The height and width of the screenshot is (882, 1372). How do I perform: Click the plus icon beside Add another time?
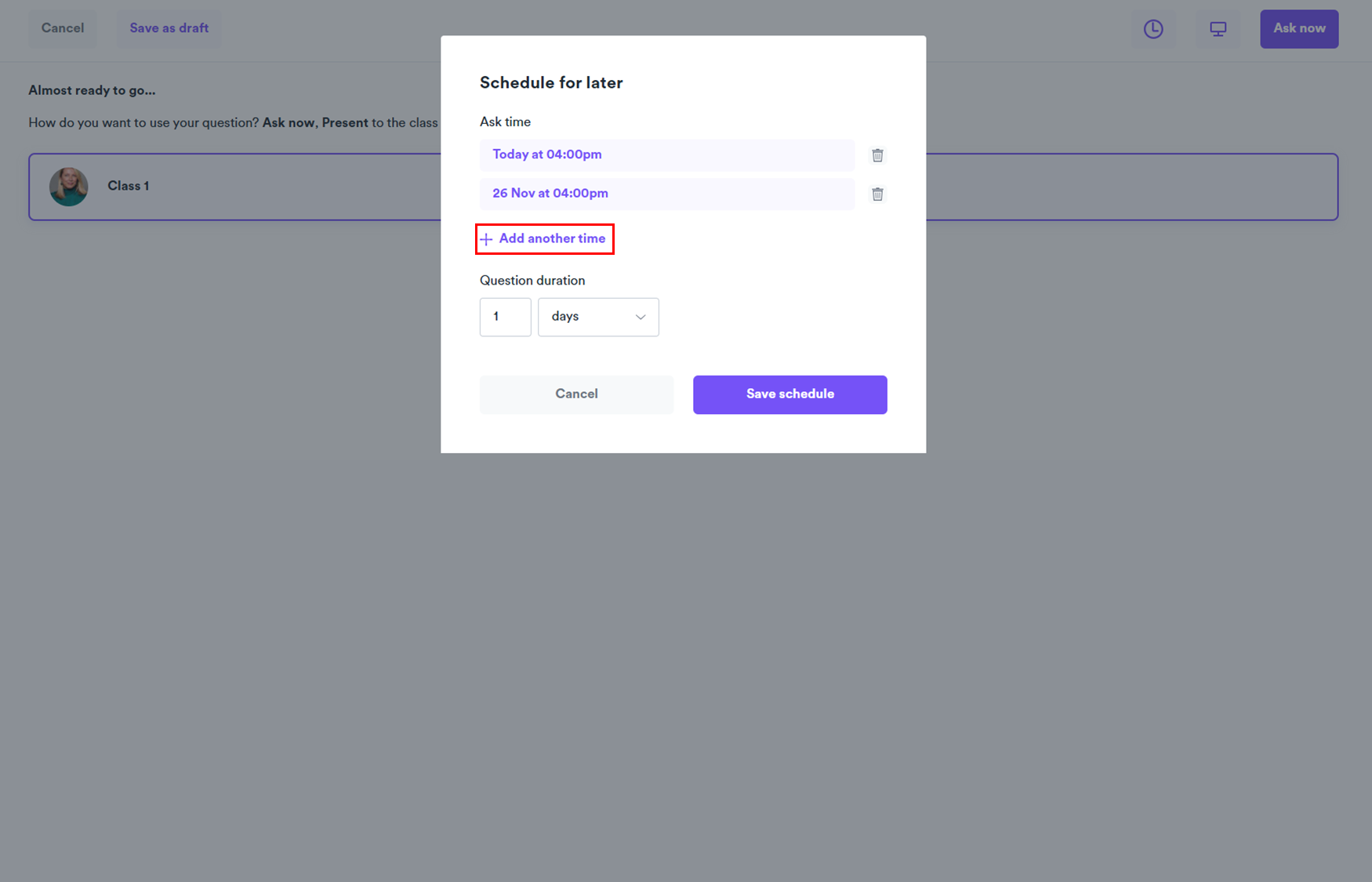[487, 239]
